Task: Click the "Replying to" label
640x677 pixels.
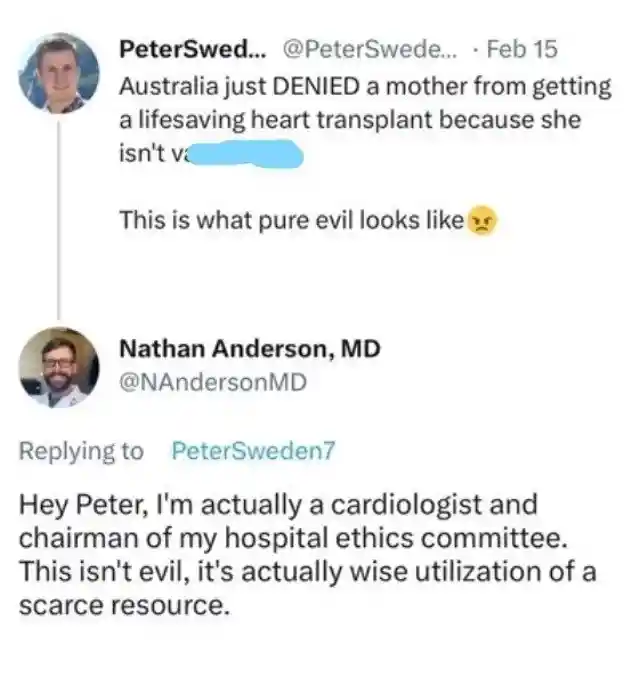Action: pos(81,452)
